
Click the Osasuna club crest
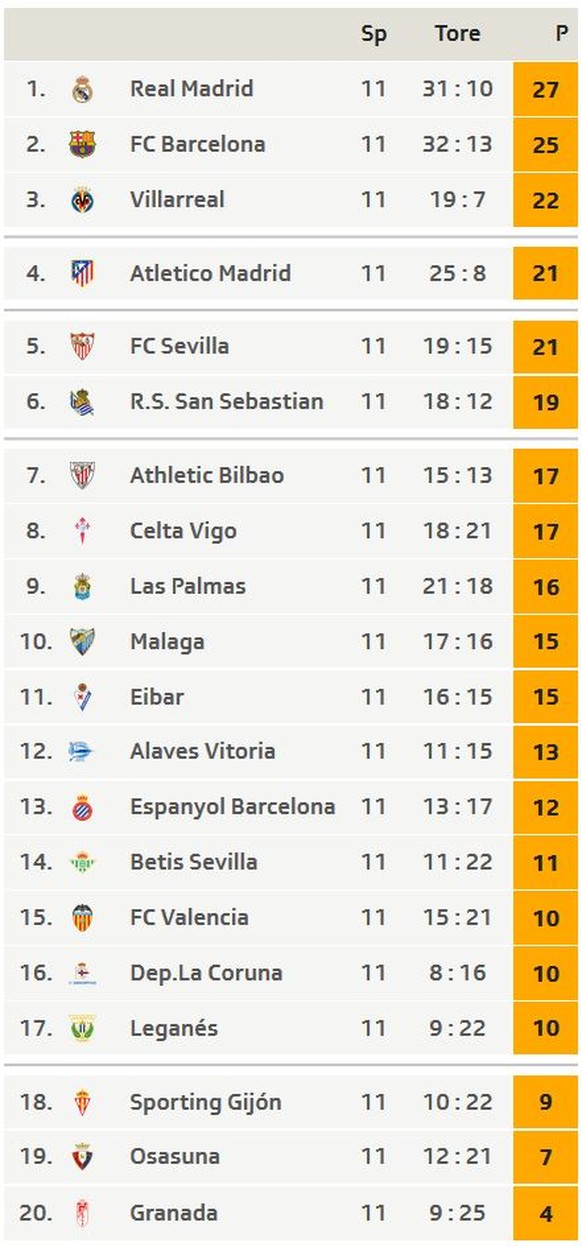point(82,1157)
